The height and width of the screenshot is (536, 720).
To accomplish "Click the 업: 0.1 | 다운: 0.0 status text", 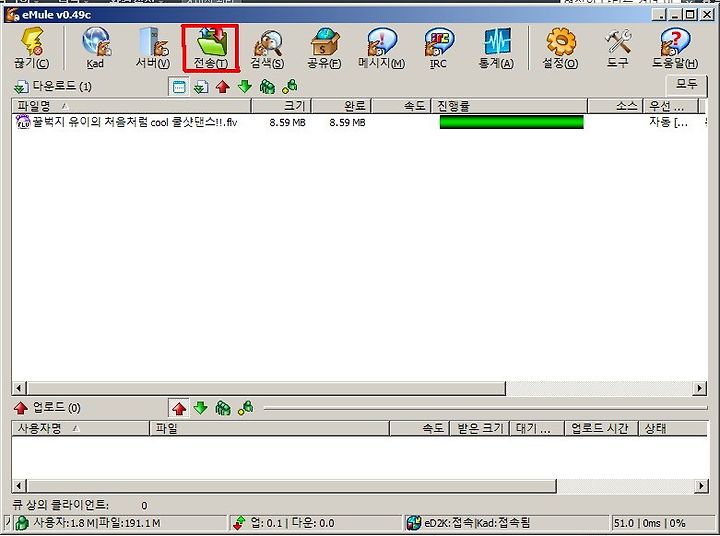I will click(292, 523).
